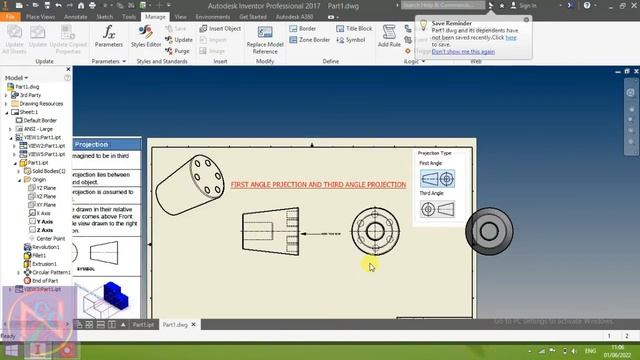The width and height of the screenshot is (640, 360).
Task: Collapse VIEW1:Part1.ipt node
Action: [11, 138]
